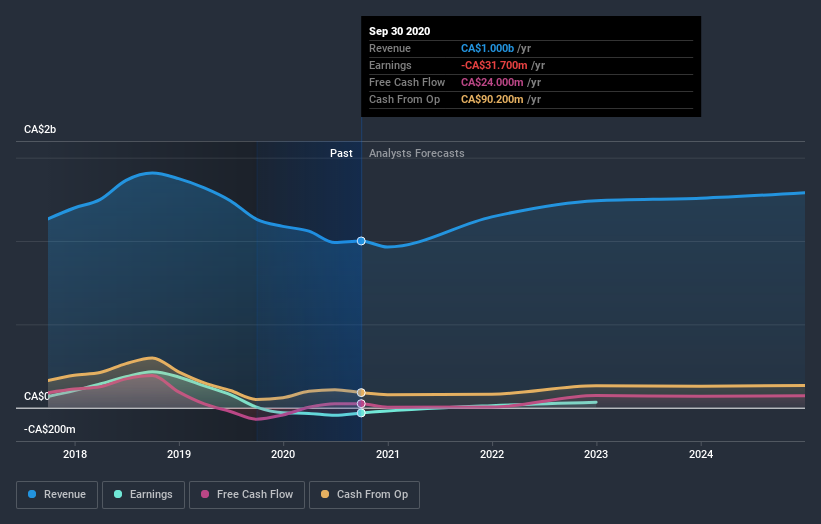Click the 'Analysts Forecasts' section label
Viewport: 821px width, 524px height.
[x=417, y=153]
